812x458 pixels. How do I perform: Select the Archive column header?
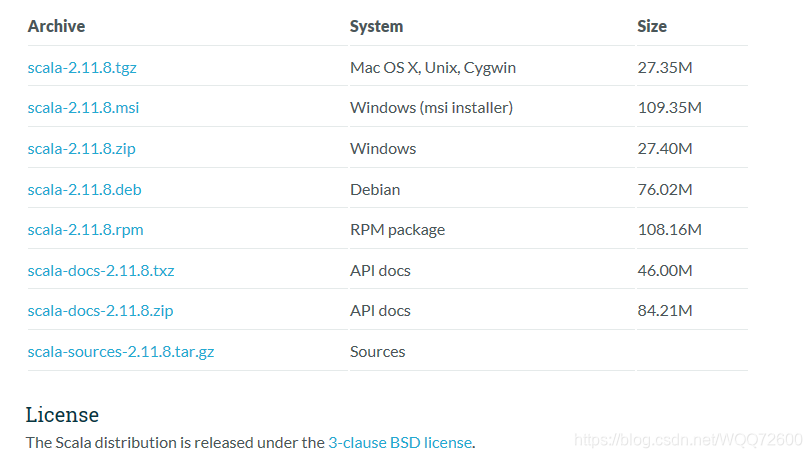[56, 26]
